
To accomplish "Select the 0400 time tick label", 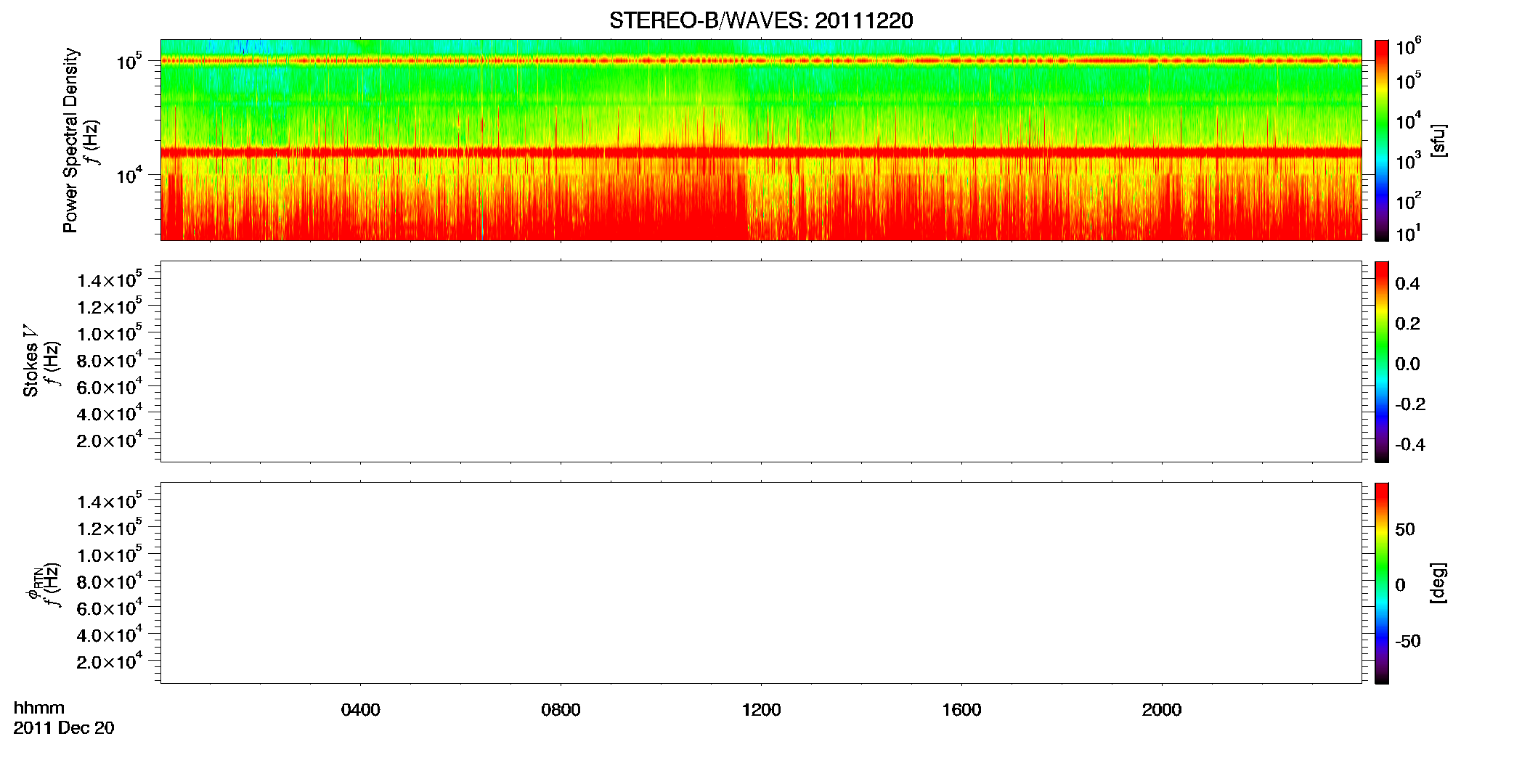I will [360, 710].
